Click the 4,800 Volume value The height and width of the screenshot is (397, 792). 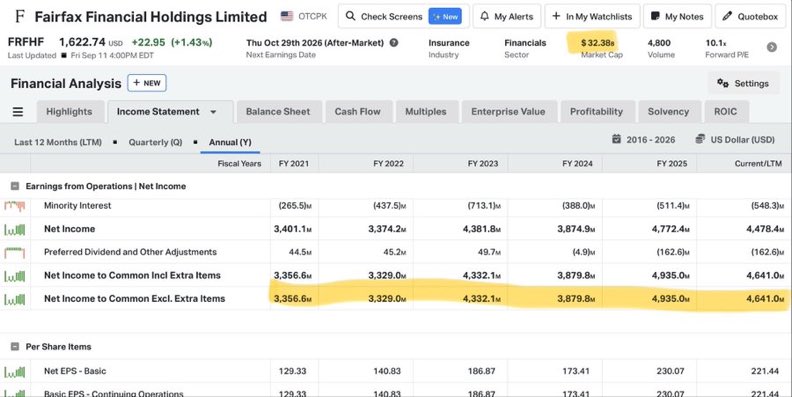click(x=659, y=43)
